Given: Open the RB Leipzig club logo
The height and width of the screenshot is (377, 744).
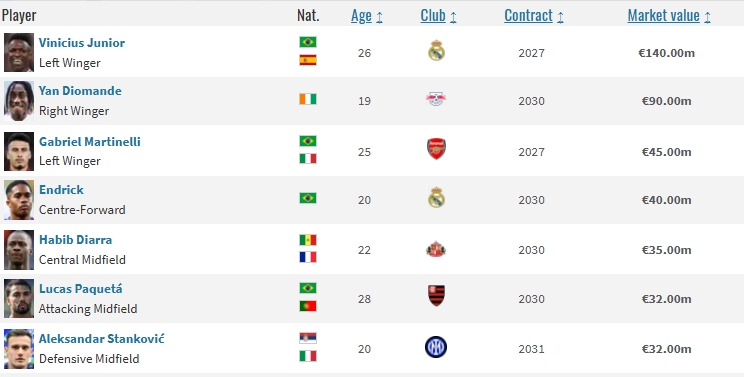Looking at the screenshot, I should (x=436, y=100).
